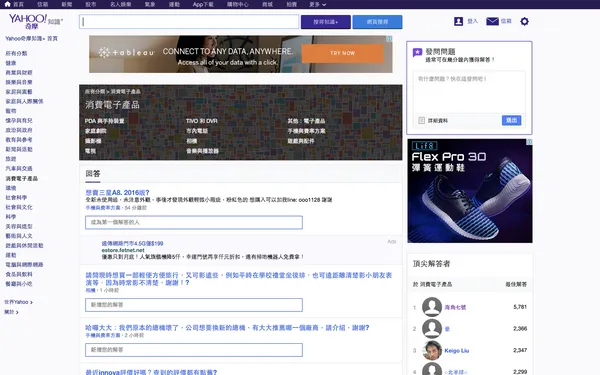Image resolution: width=600 pixels, height=375 pixels.
Task: Click the Yahoo奇摩 知識+ logo
Action: click(x=36, y=22)
